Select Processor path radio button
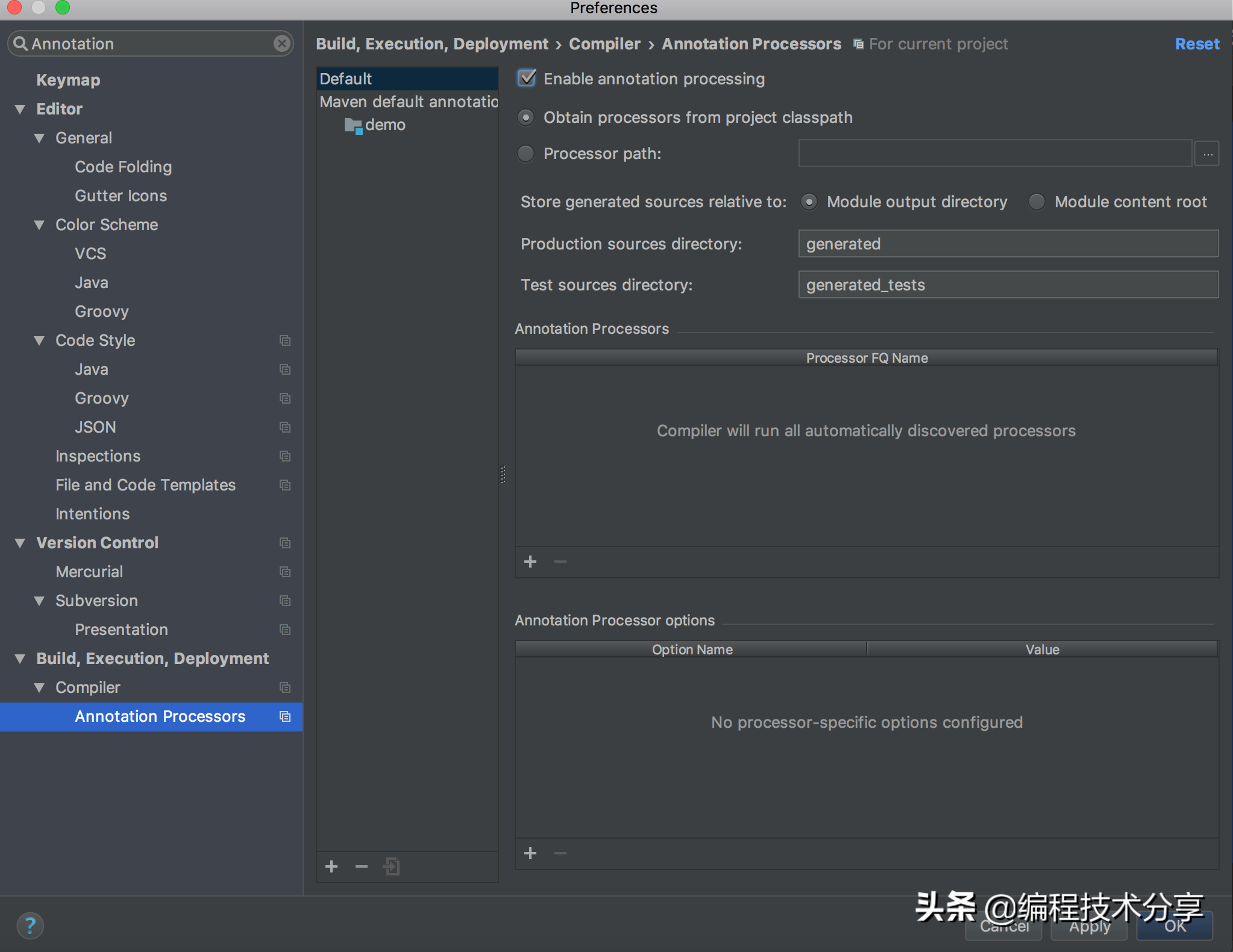Viewport: 1233px width, 952px height. [526, 153]
